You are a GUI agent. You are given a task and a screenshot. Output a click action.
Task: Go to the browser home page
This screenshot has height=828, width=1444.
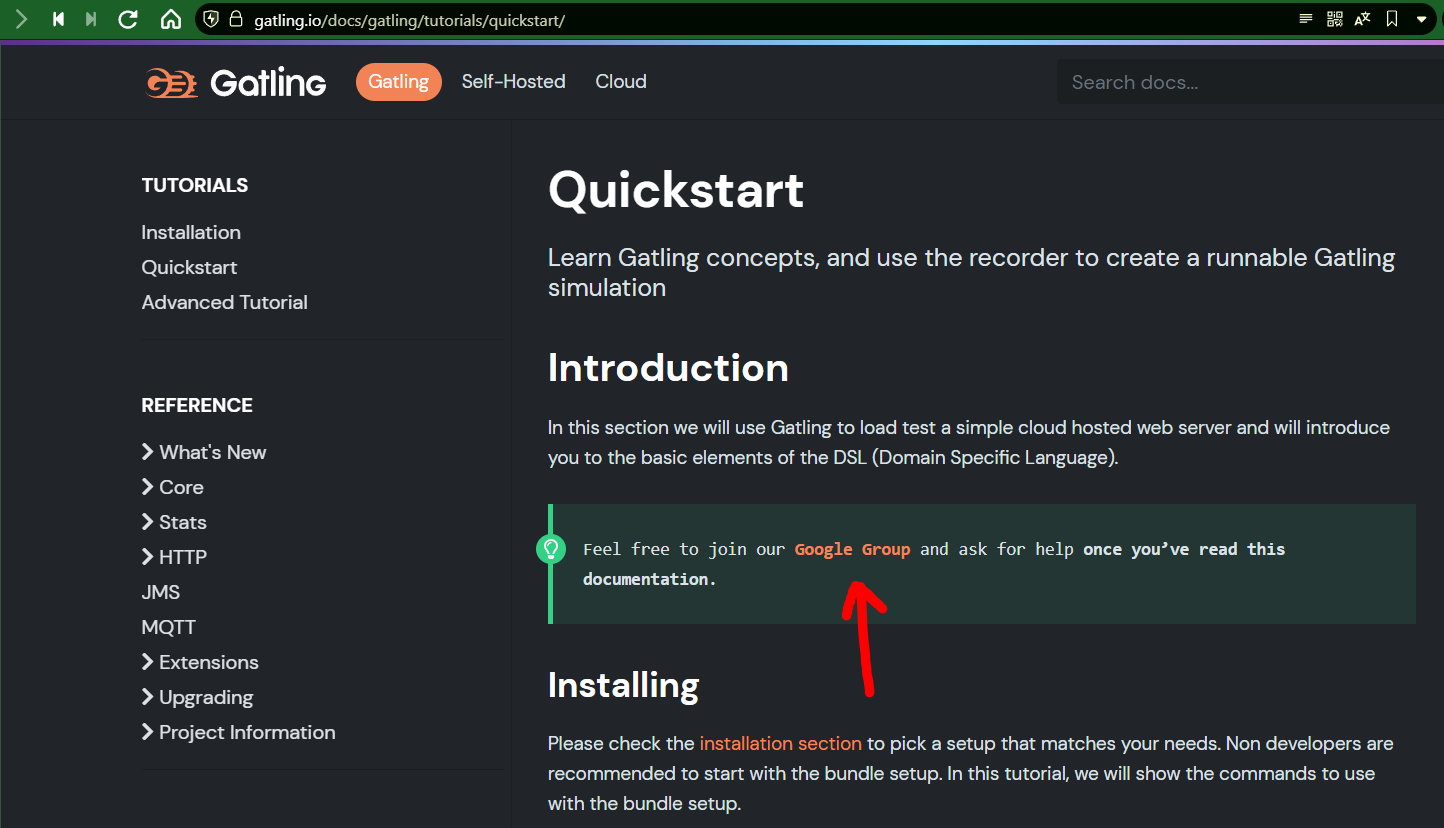171,19
